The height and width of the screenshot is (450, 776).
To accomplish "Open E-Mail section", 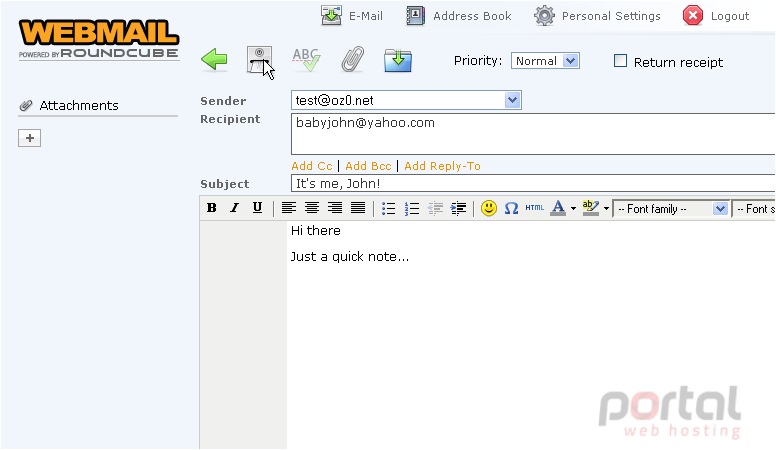I will click(352, 16).
